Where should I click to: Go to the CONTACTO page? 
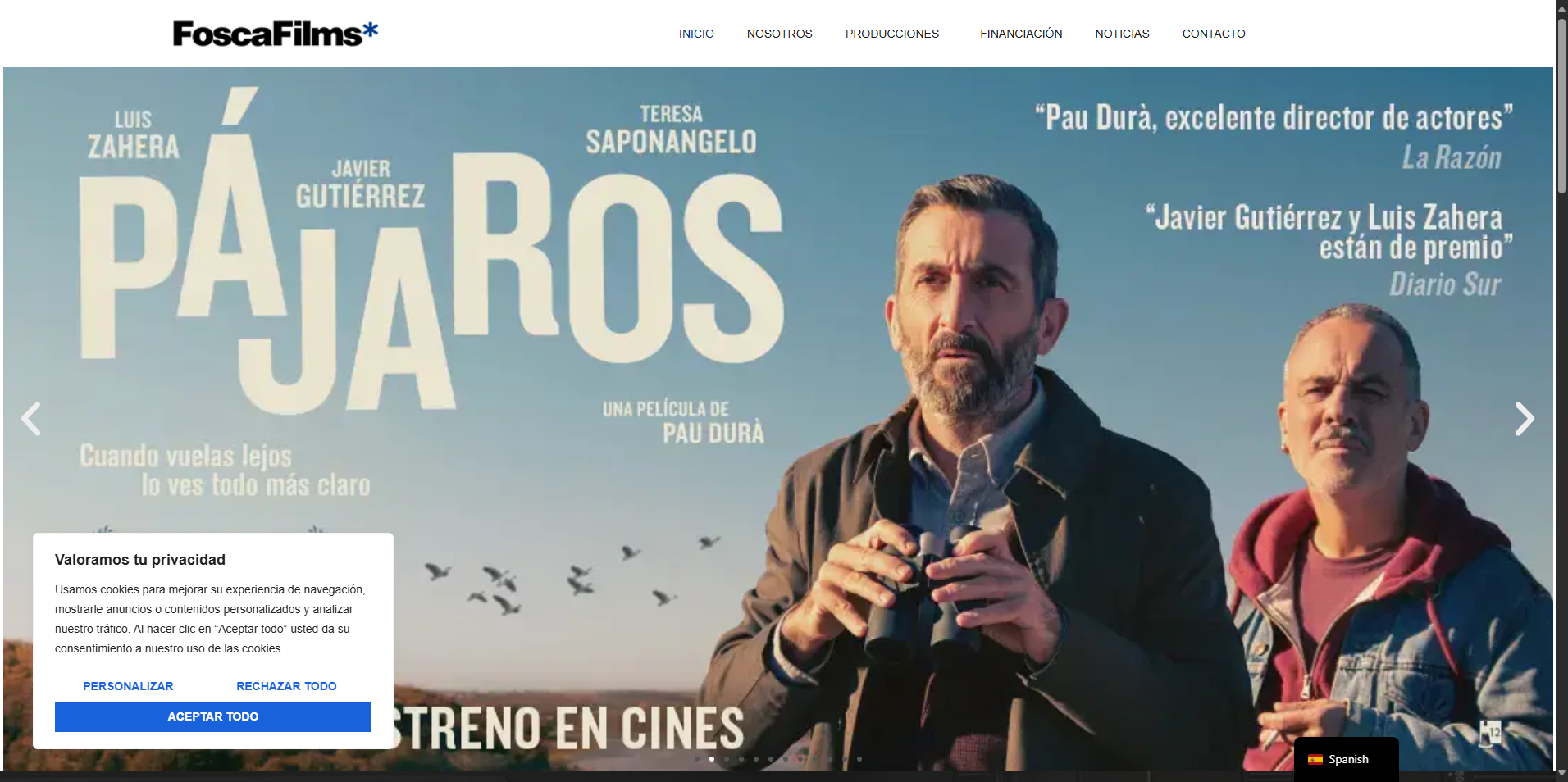pyautogui.click(x=1214, y=34)
